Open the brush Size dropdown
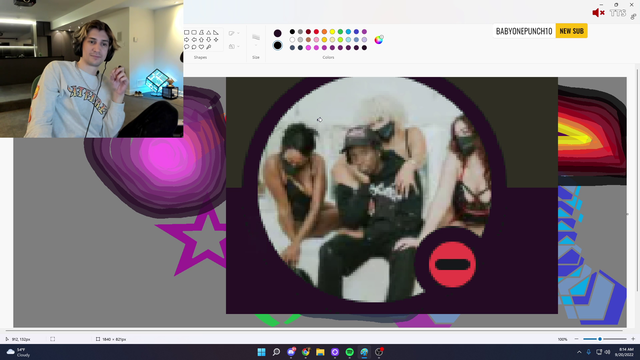The image size is (640, 360). pos(256,40)
